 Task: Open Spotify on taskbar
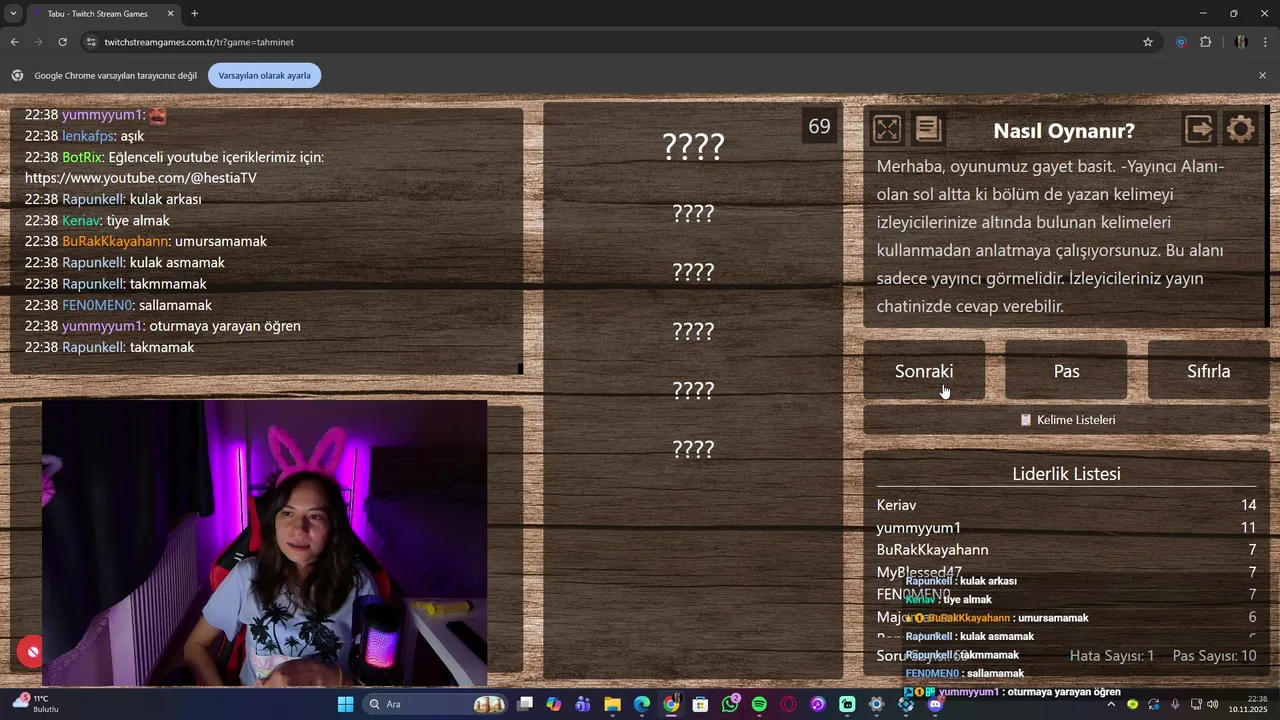[759, 704]
